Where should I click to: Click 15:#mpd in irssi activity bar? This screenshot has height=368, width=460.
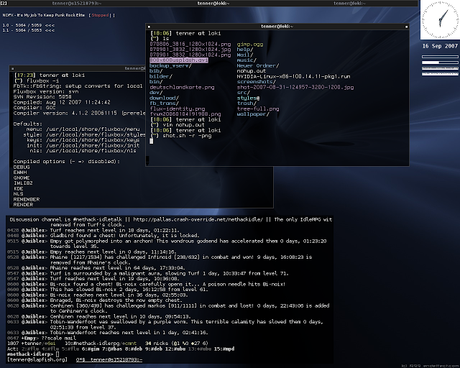225,349
